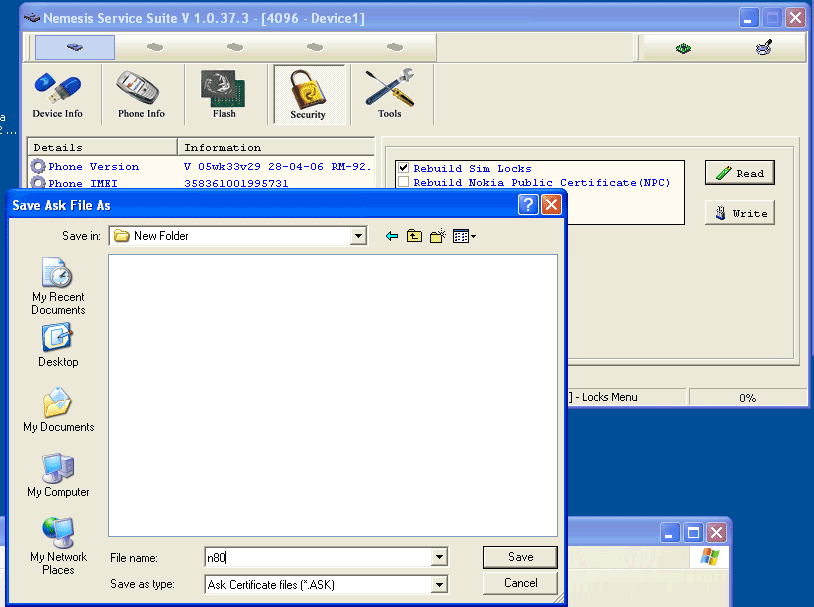Open the Flash section
This screenshot has width=814, height=607.
pyautogui.click(x=224, y=95)
